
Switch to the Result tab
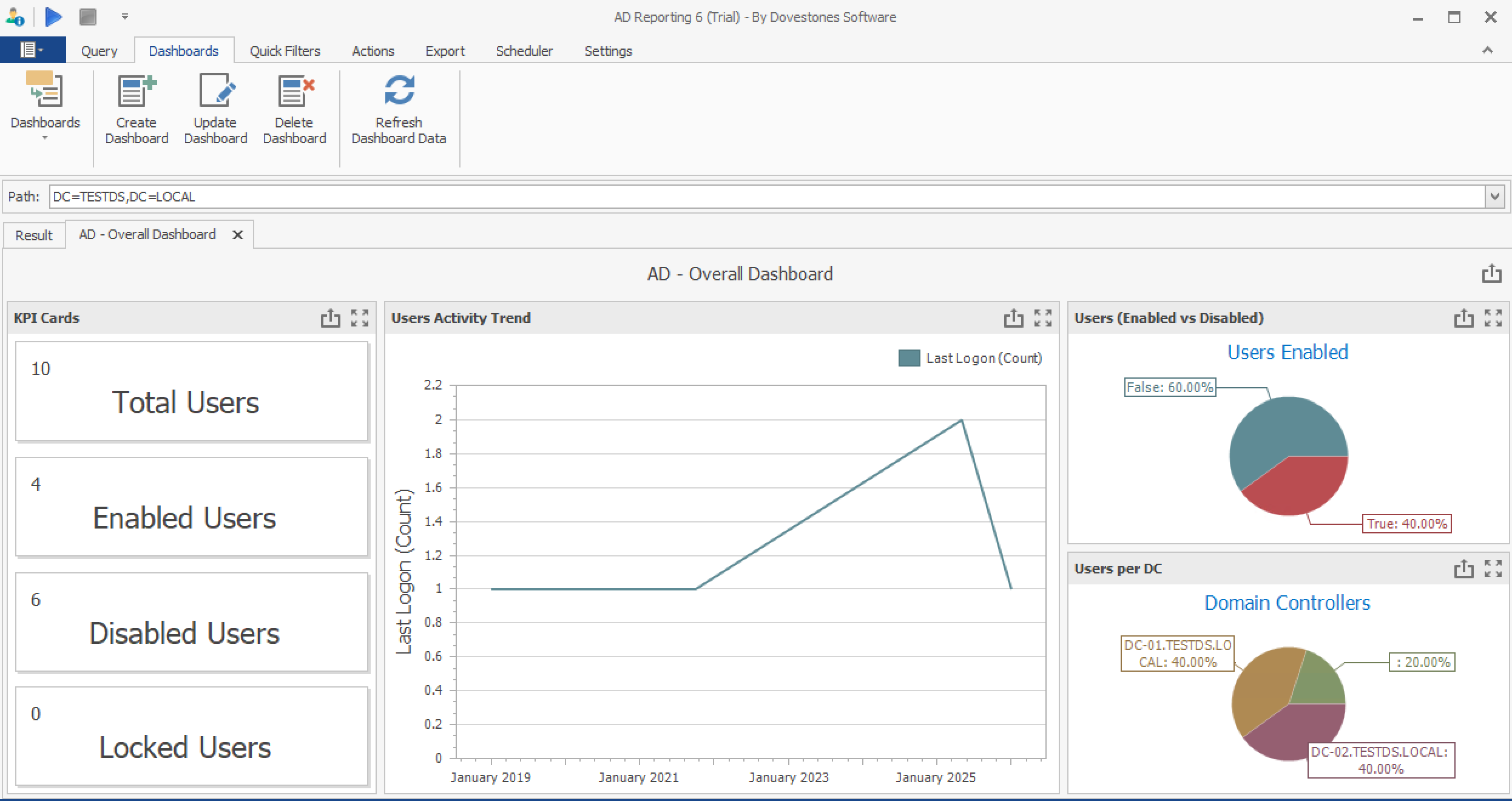tap(34, 235)
